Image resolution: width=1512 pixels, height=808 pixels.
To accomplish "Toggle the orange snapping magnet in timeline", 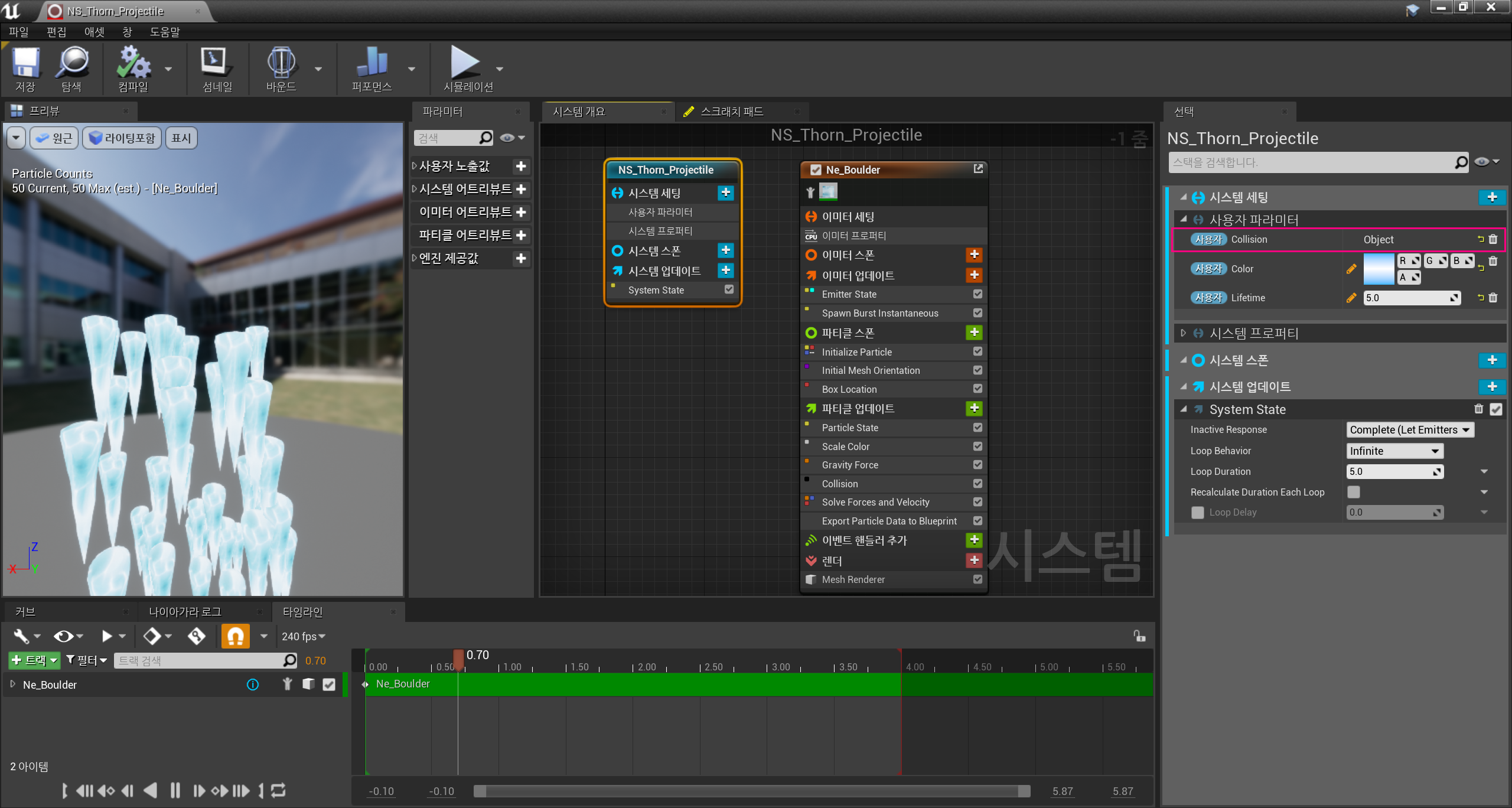I will tap(235, 636).
